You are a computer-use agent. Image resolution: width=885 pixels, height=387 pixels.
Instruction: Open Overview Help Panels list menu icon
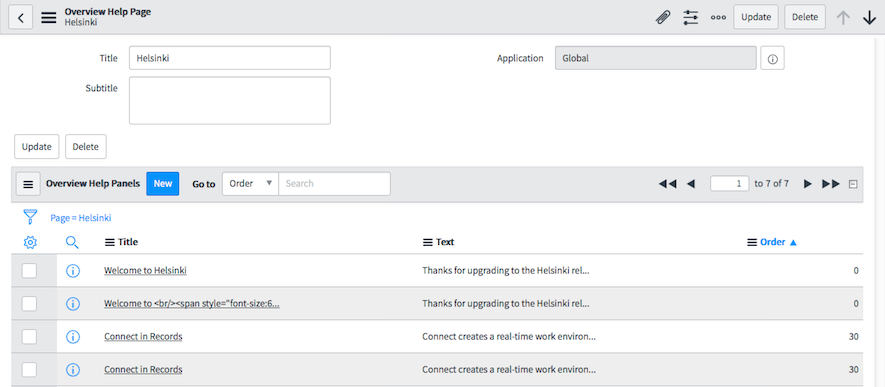[28, 184]
